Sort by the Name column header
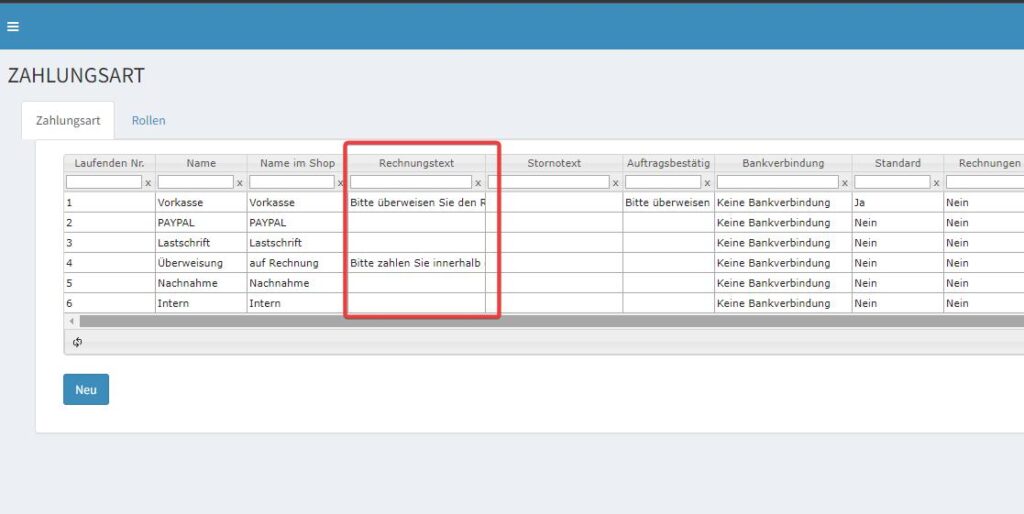The width and height of the screenshot is (1024, 514). pyautogui.click(x=201, y=163)
